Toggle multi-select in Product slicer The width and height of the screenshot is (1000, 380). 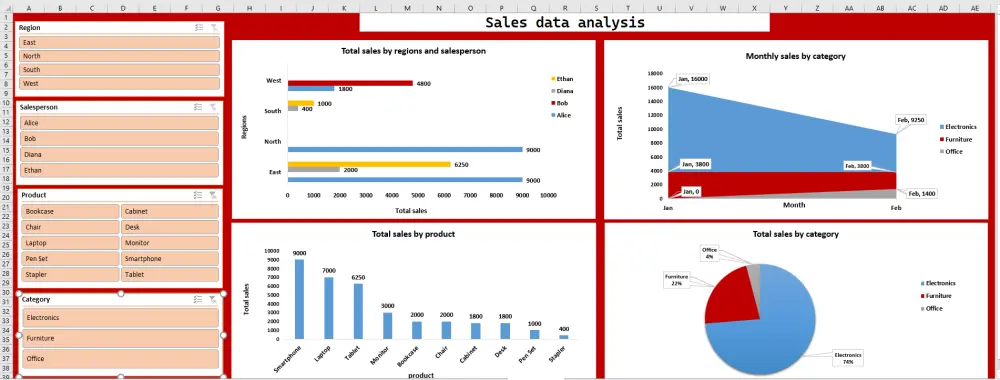[199, 195]
